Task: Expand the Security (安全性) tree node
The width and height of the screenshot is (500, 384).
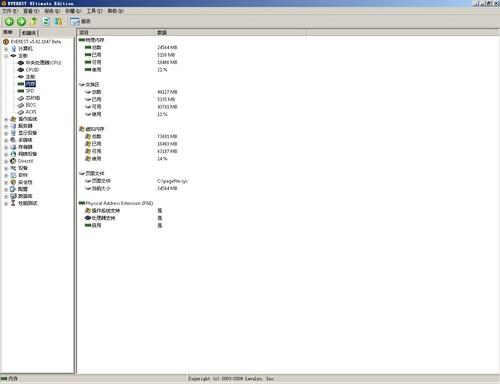Action: pyautogui.click(x=6, y=183)
